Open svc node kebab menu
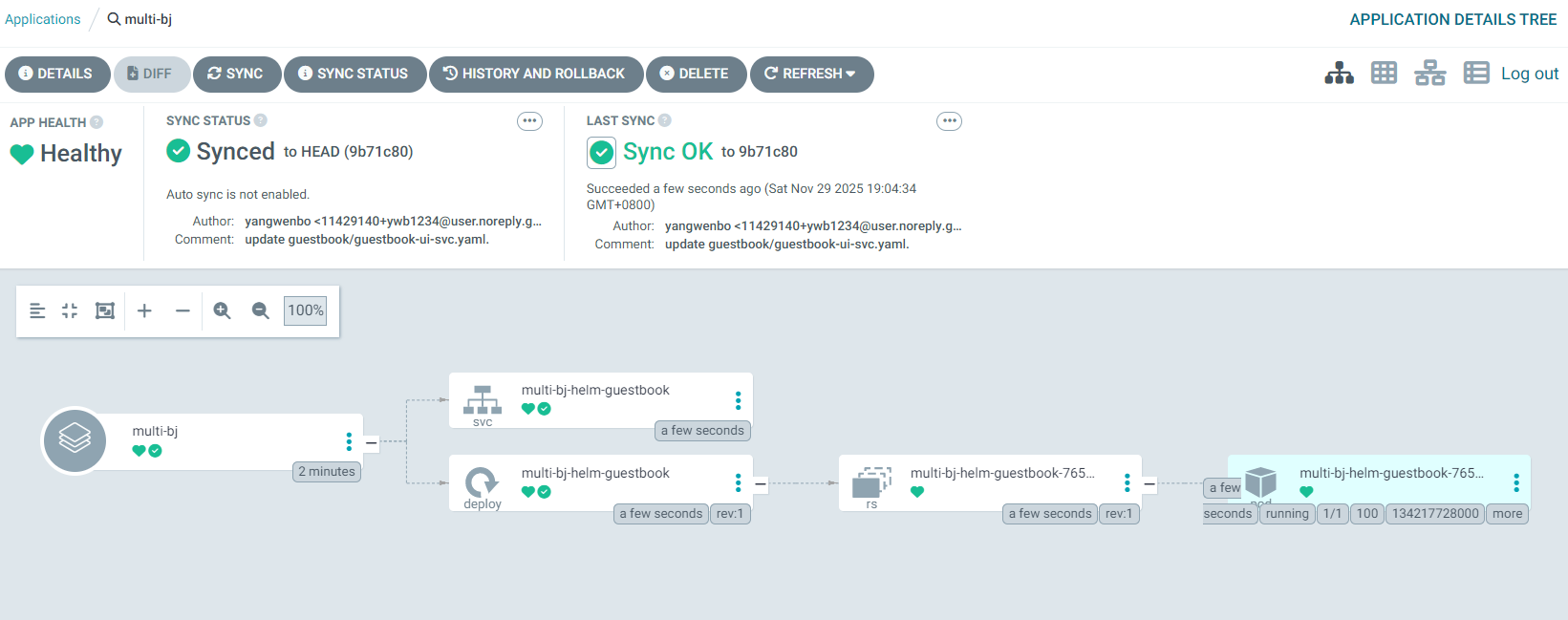Image resolution: width=1568 pixels, height=620 pixels. point(738,400)
